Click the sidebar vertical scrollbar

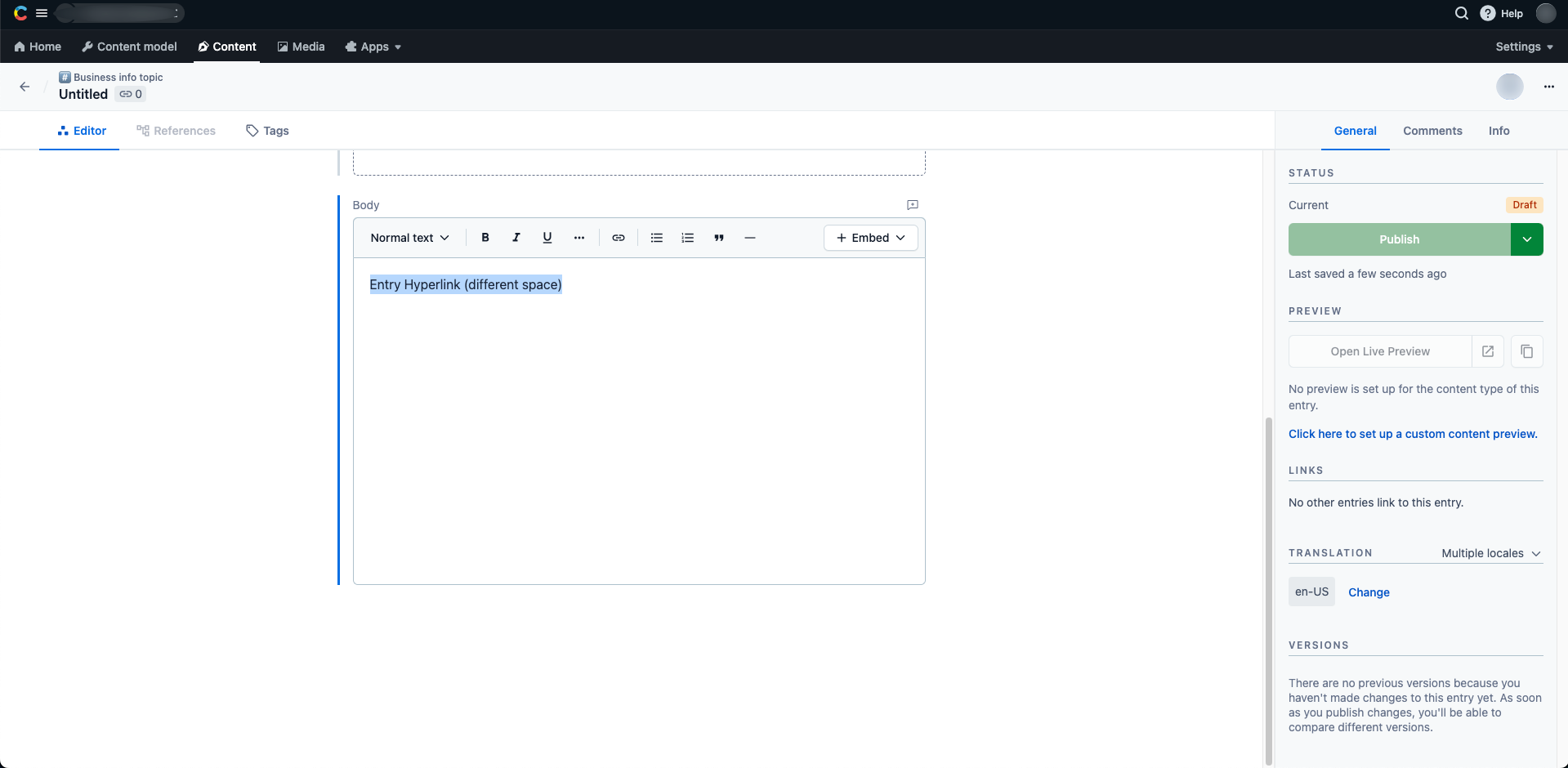click(1268, 591)
